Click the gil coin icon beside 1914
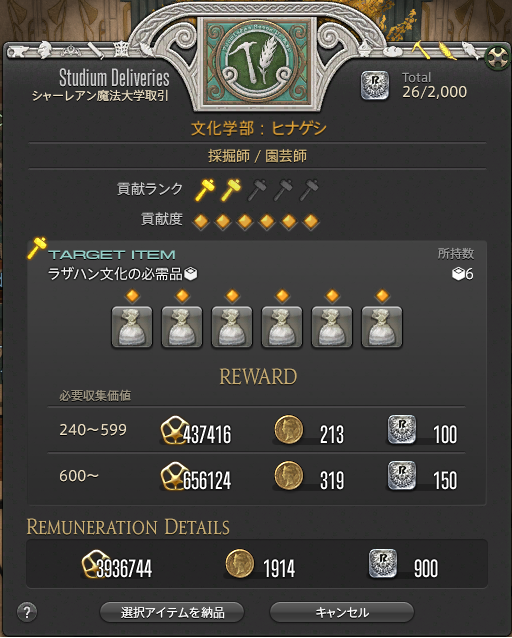512x638 pixels. click(239, 564)
